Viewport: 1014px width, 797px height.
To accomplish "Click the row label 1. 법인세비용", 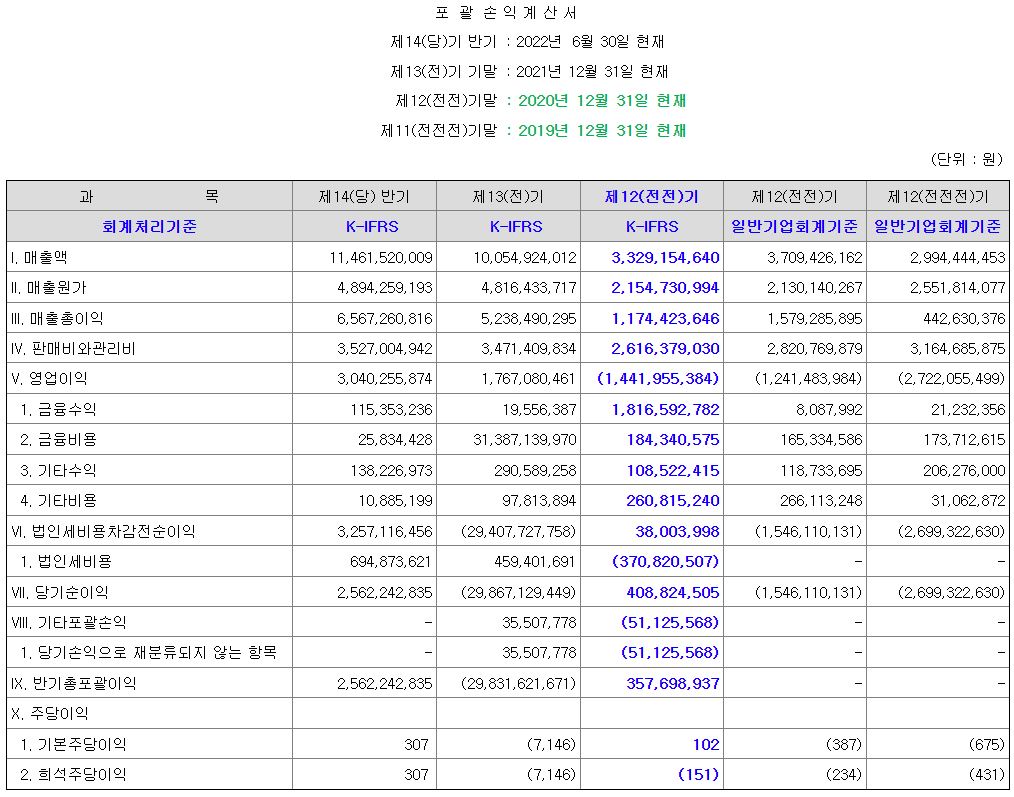I will [x=66, y=561].
